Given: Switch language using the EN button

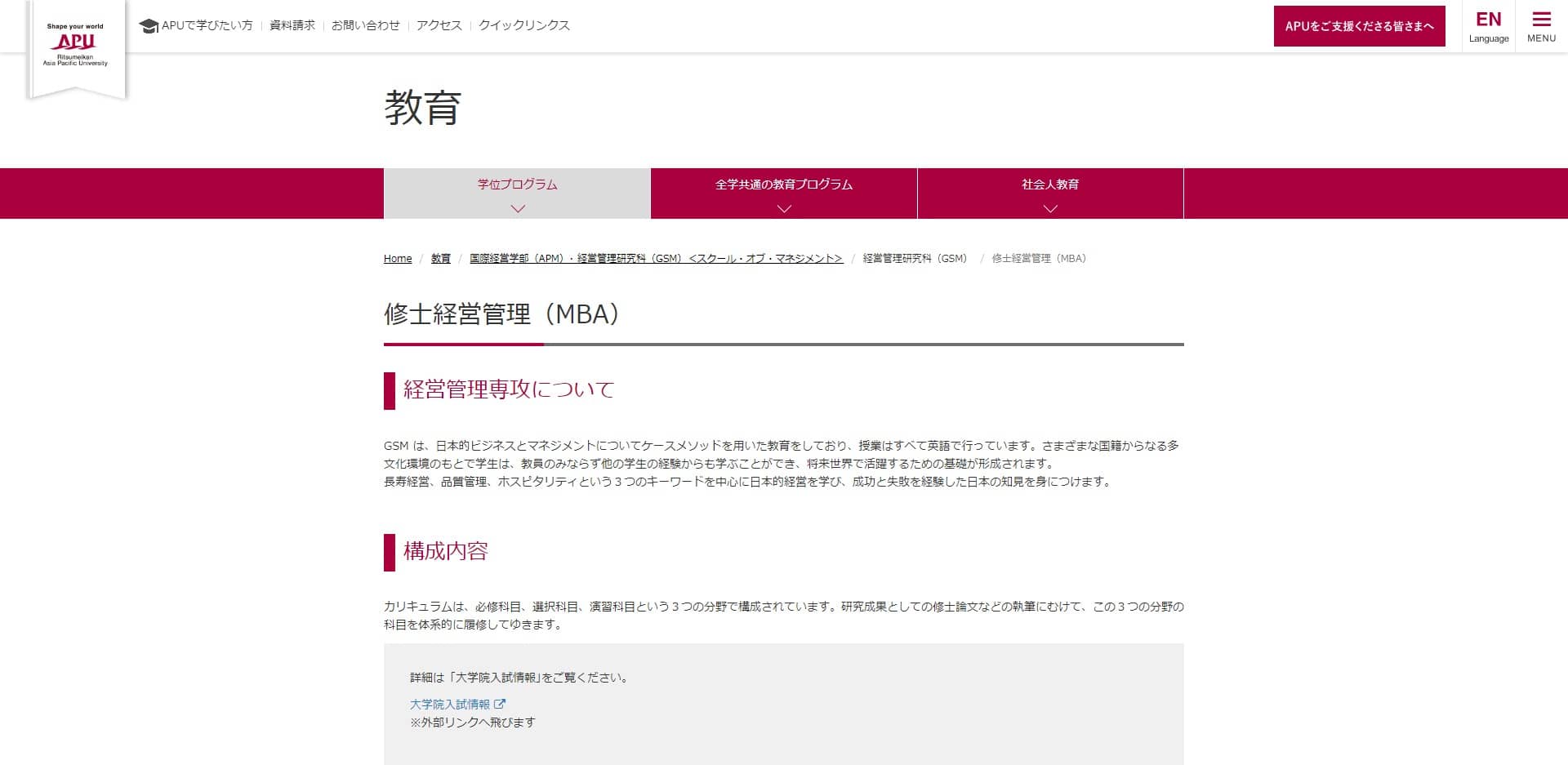Looking at the screenshot, I should pyautogui.click(x=1488, y=26).
